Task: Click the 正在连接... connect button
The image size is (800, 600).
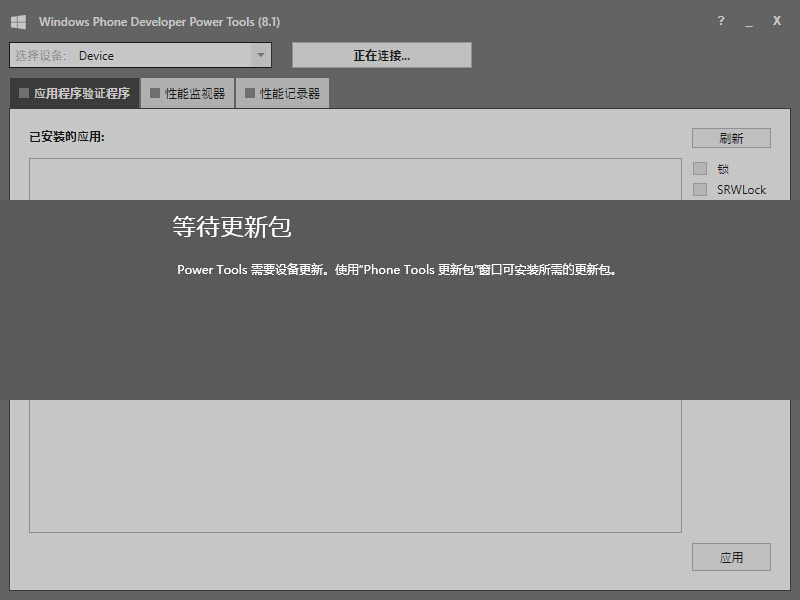Action: point(382,55)
